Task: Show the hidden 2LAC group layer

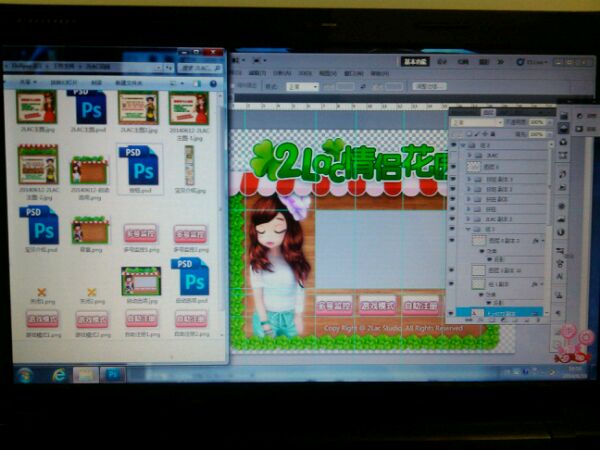Action: coord(453,155)
